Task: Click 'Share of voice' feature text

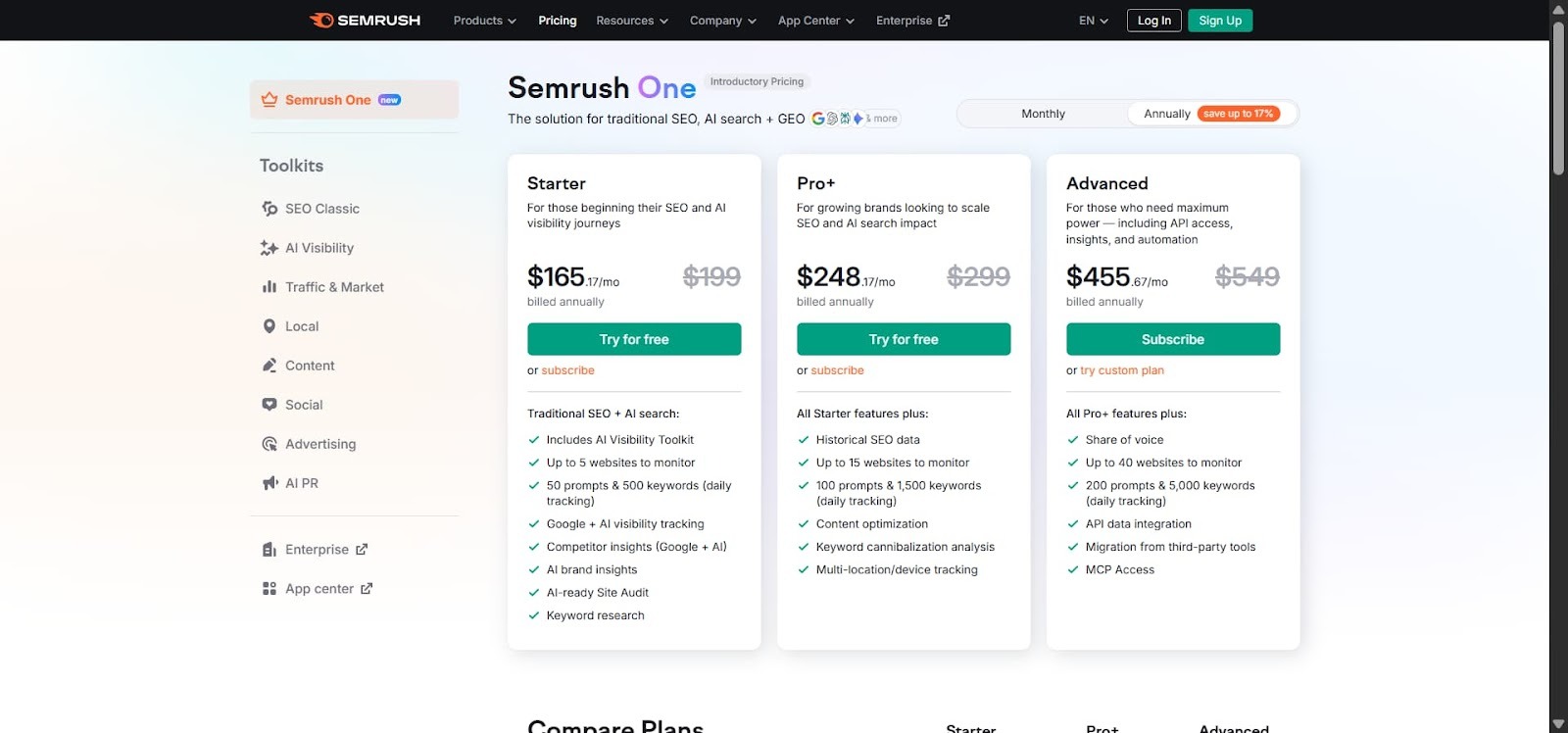Action: click(1125, 440)
